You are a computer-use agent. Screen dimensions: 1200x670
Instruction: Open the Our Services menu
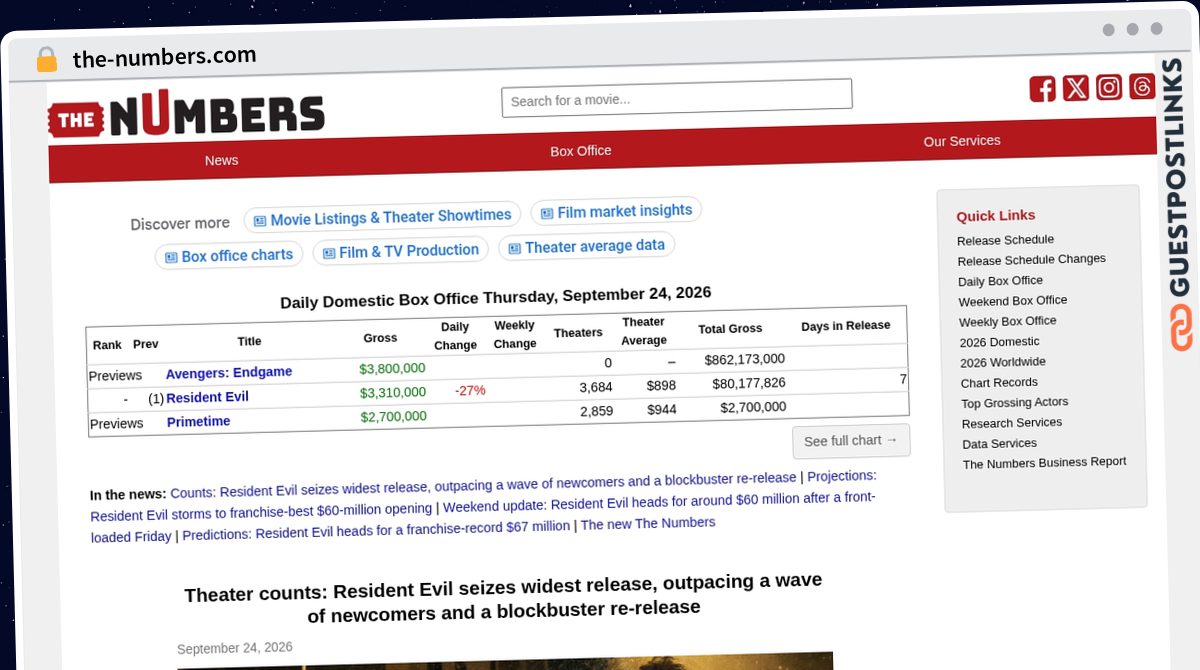tap(961, 141)
